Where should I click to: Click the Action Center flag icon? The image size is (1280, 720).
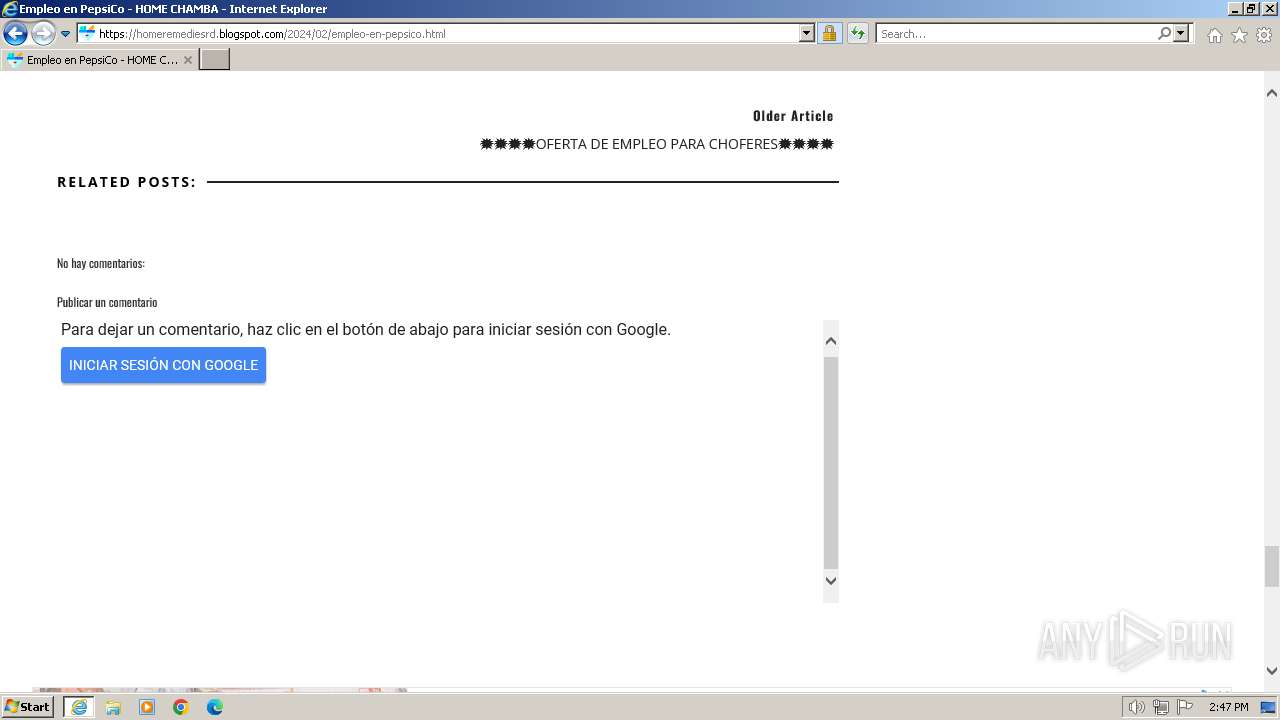(x=1185, y=707)
